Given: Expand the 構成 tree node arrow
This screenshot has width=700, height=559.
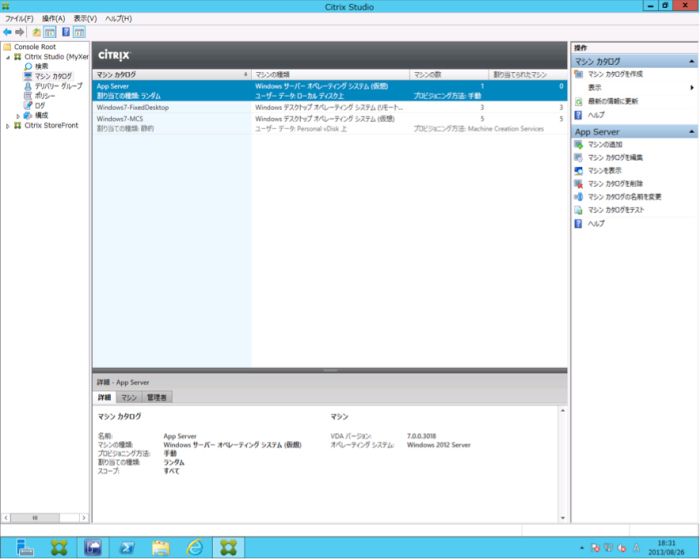Looking at the screenshot, I should coord(18,116).
